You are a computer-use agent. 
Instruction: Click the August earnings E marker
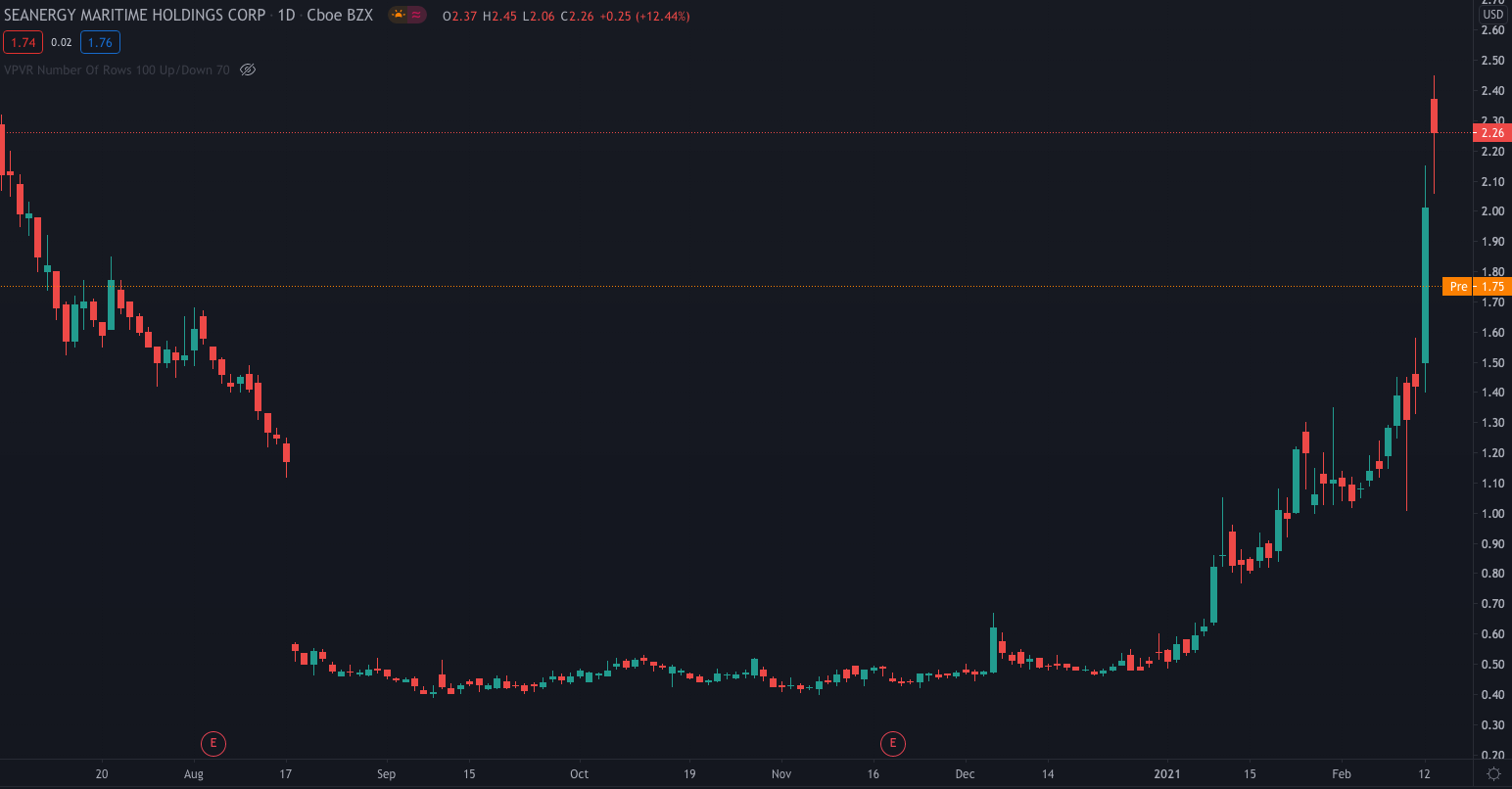pos(213,744)
